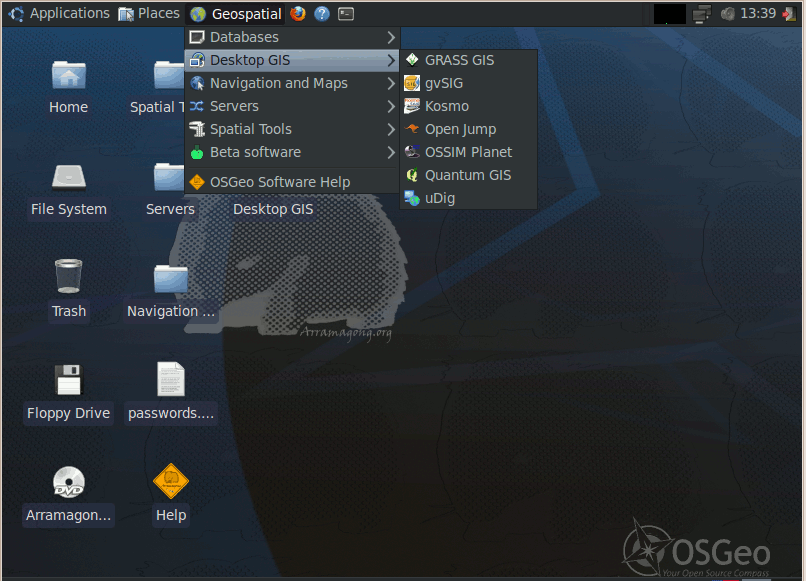The image size is (806, 581).
Task: Close the Geospatial panel menu
Action: coord(236,14)
